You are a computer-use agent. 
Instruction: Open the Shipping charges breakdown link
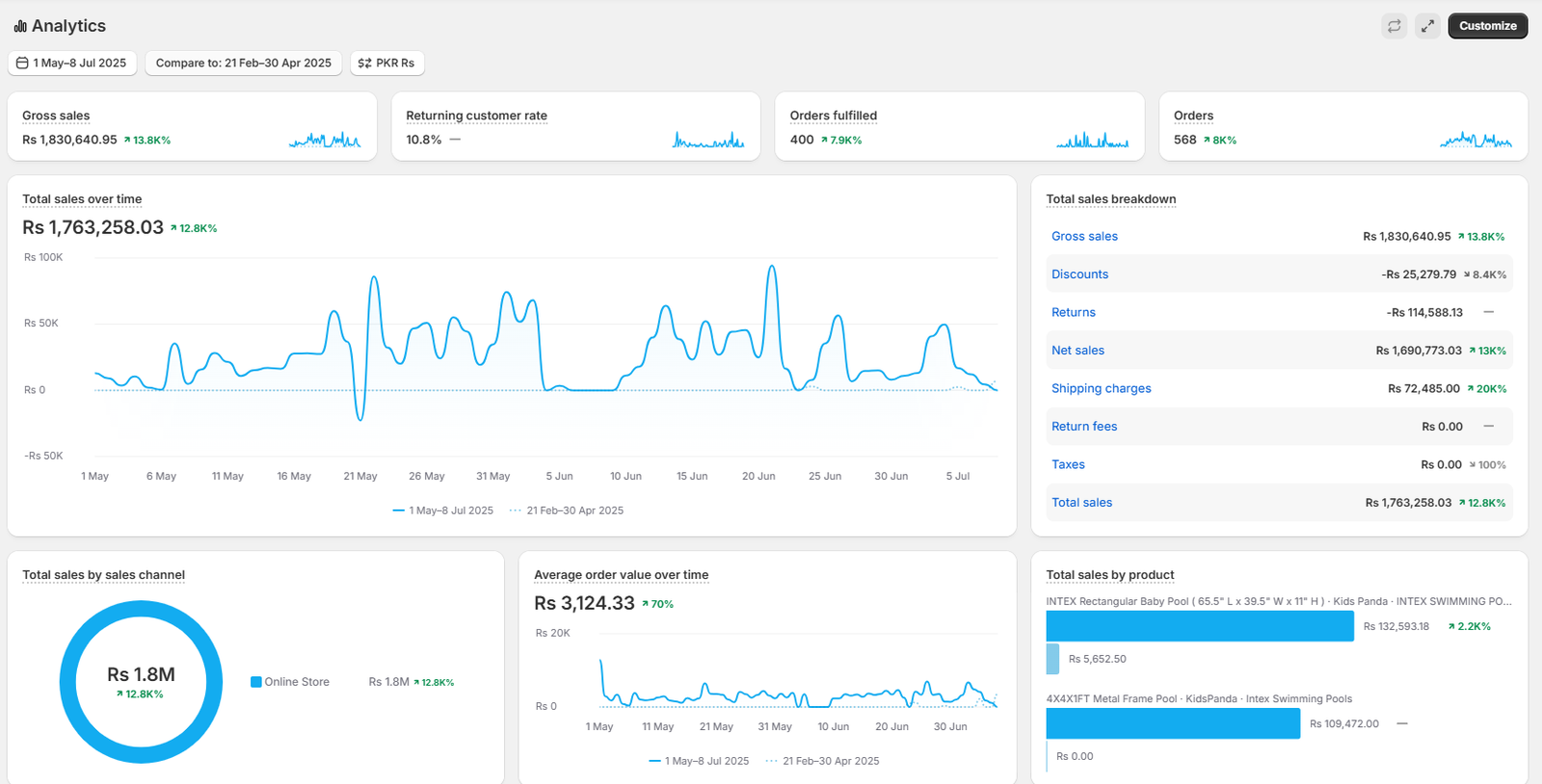tap(1101, 388)
